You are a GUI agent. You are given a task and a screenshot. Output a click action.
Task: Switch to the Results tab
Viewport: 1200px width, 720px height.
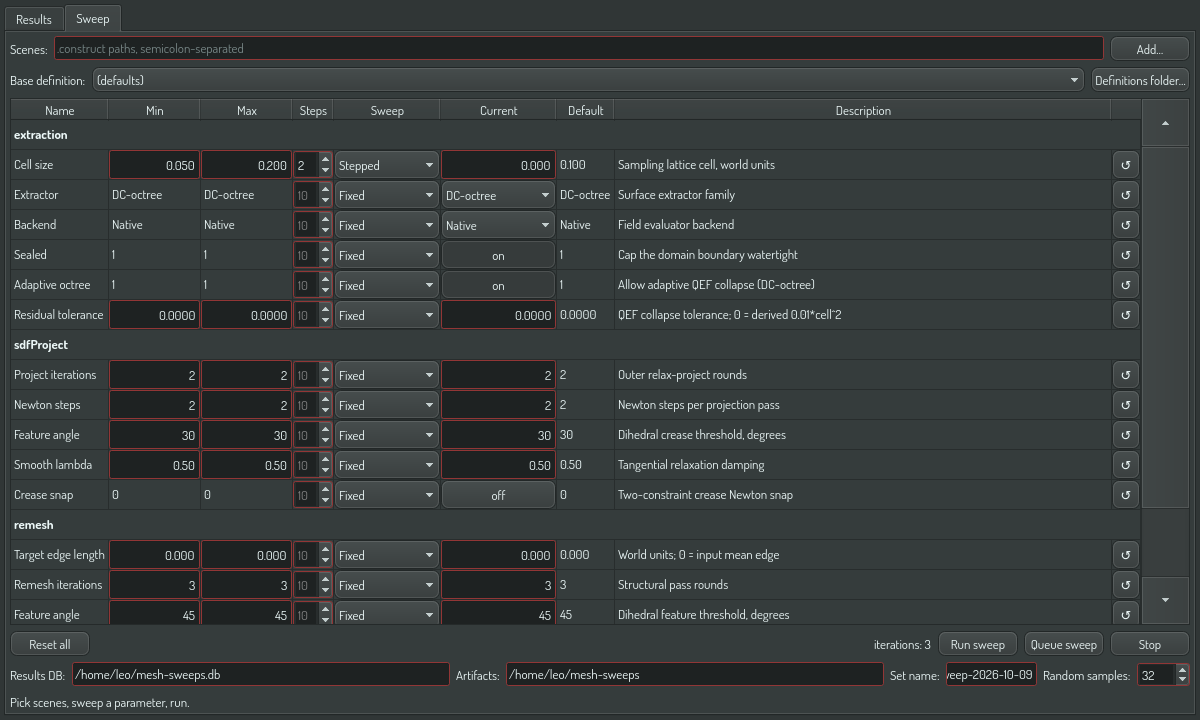(x=33, y=19)
